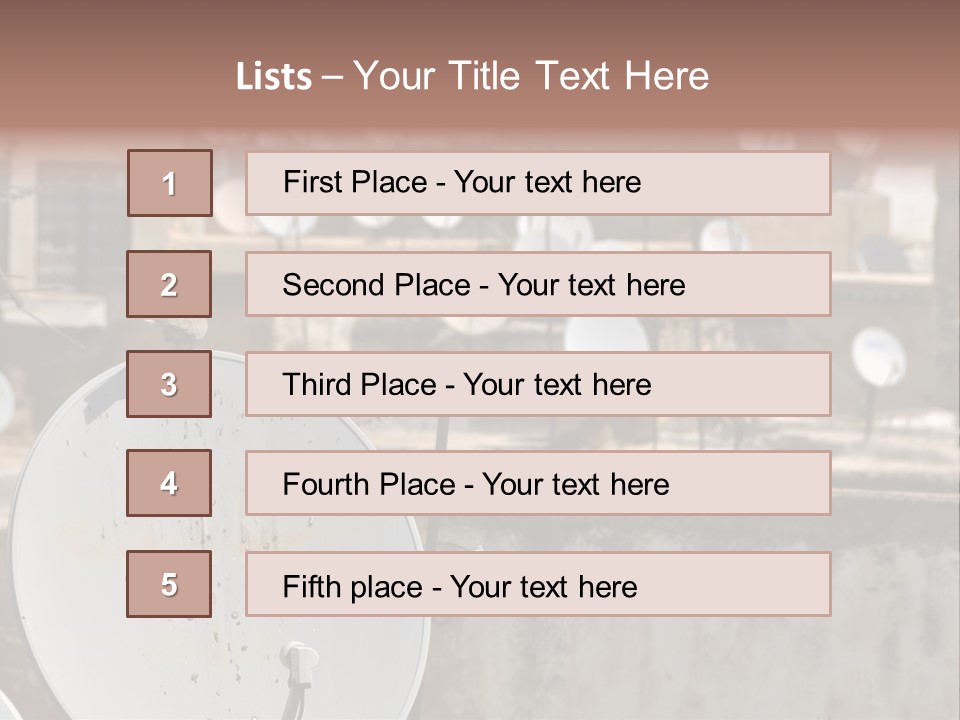Click the word "First" in the list

(x=312, y=182)
